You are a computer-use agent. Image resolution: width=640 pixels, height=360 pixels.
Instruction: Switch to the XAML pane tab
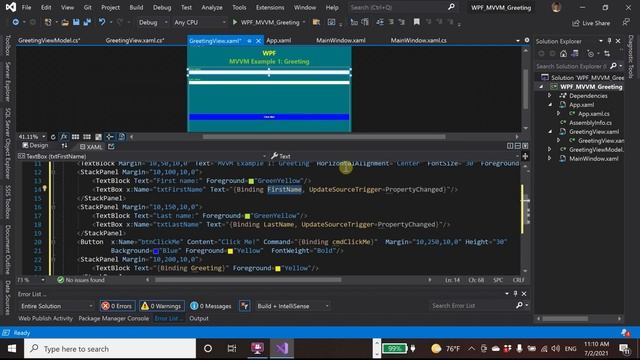pos(91,147)
